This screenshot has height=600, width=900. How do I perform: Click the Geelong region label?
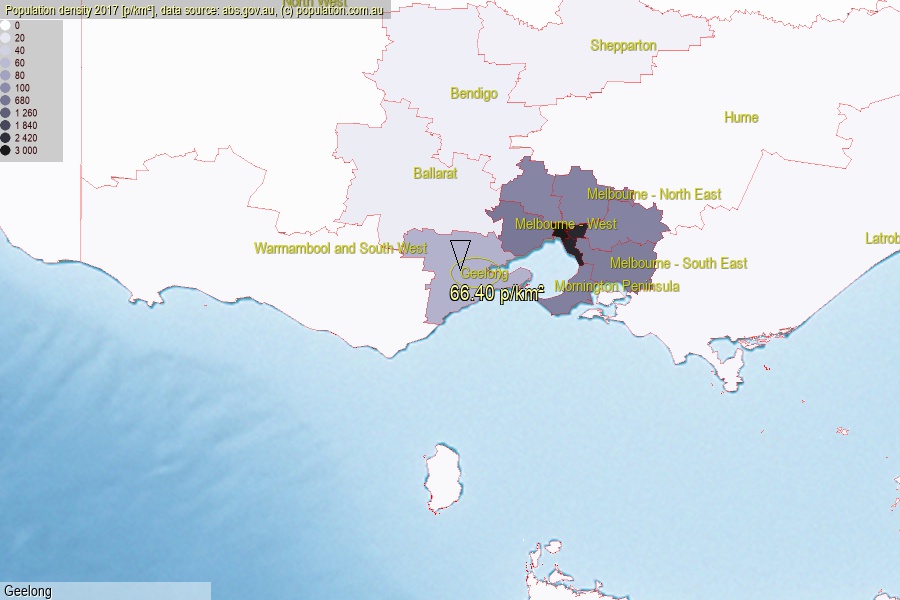click(484, 273)
